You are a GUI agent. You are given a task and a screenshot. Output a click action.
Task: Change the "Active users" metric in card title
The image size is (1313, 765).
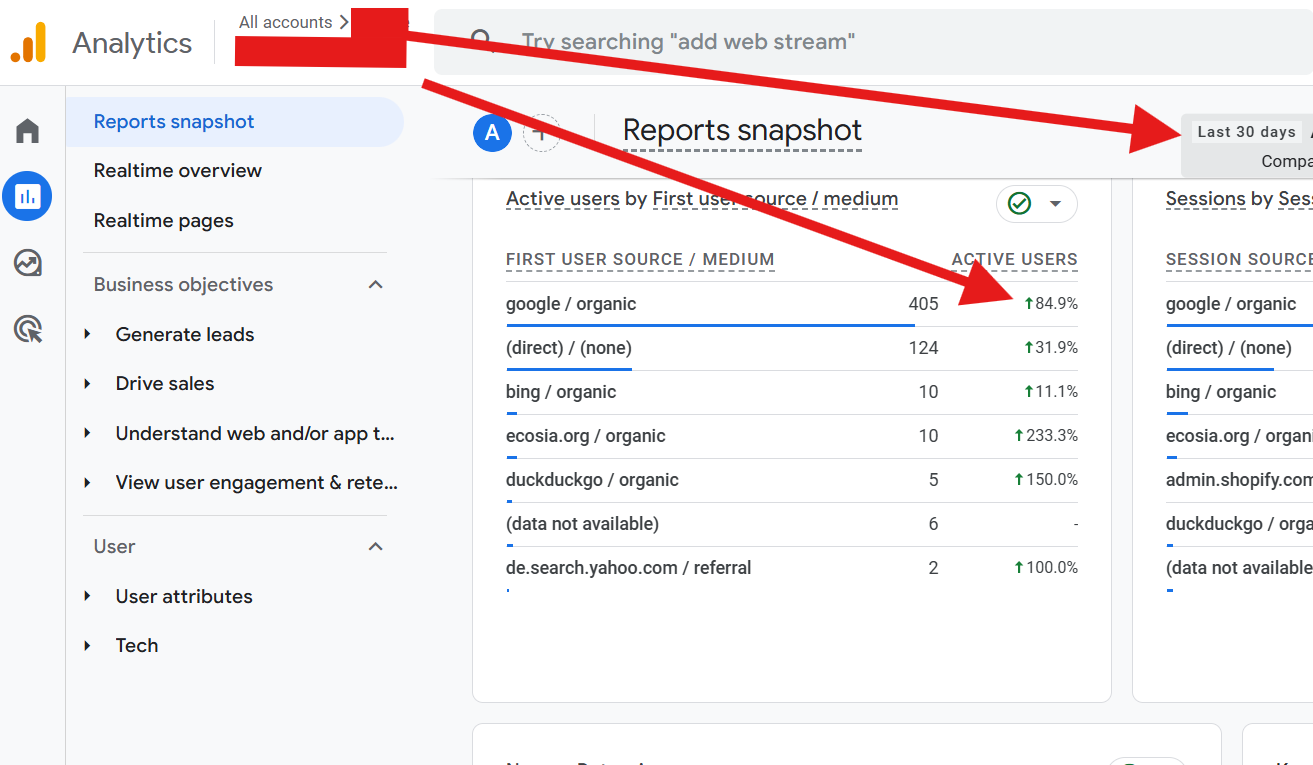[x=563, y=199]
